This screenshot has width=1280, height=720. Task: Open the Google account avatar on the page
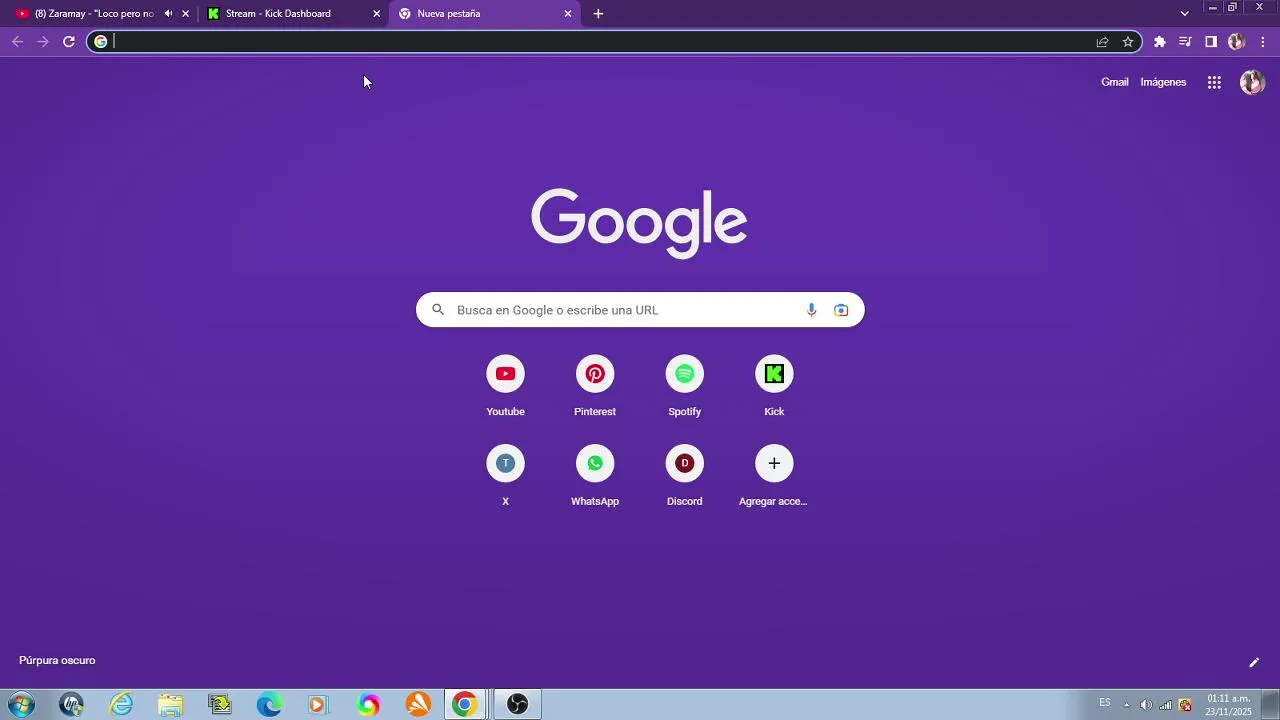[1252, 83]
